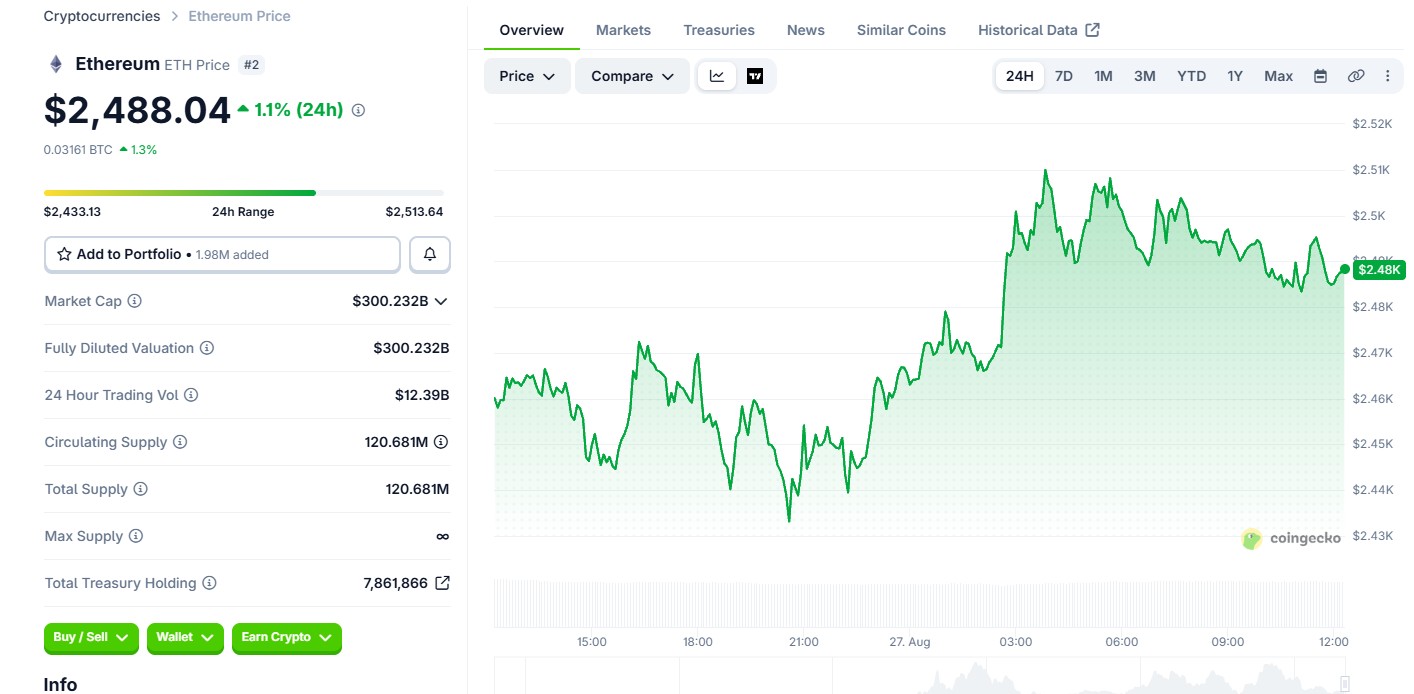This screenshot has width=1414, height=694.
Task: Click the price alert bell icon
Action: point(430,254)
